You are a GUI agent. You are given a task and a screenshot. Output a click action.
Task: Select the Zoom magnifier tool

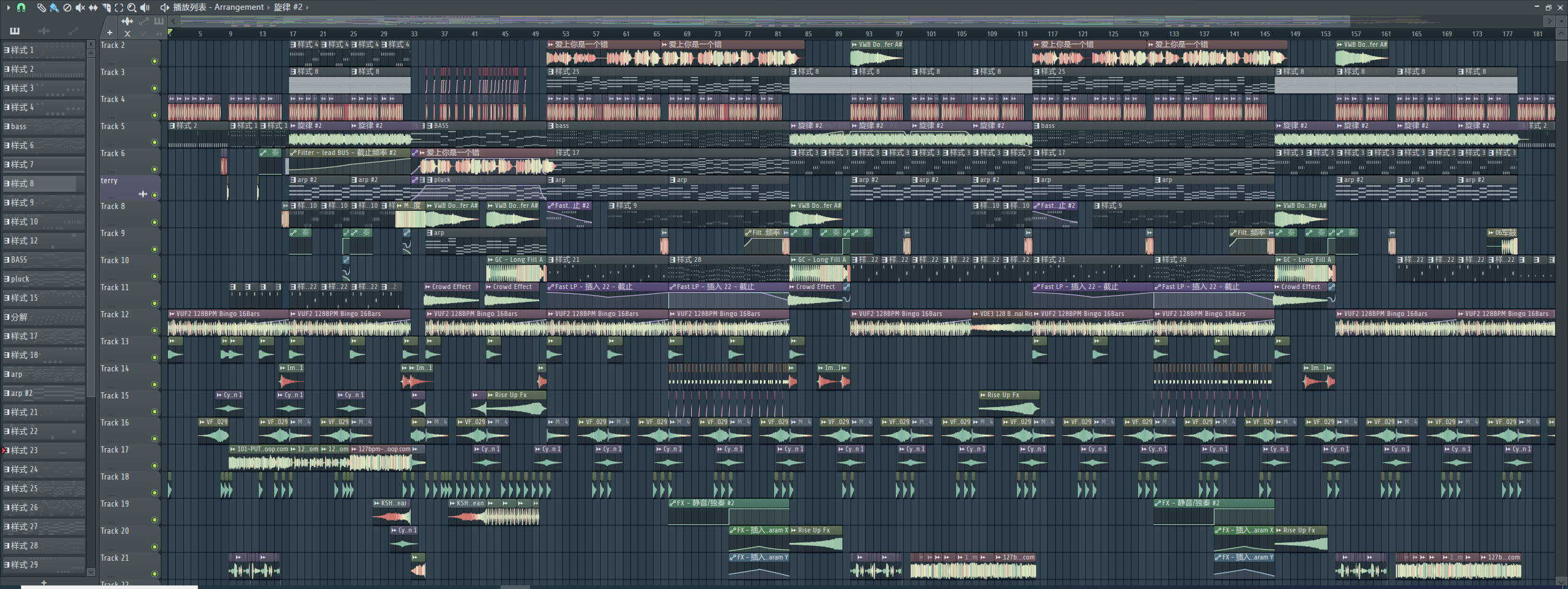click(x=132, y=7)
